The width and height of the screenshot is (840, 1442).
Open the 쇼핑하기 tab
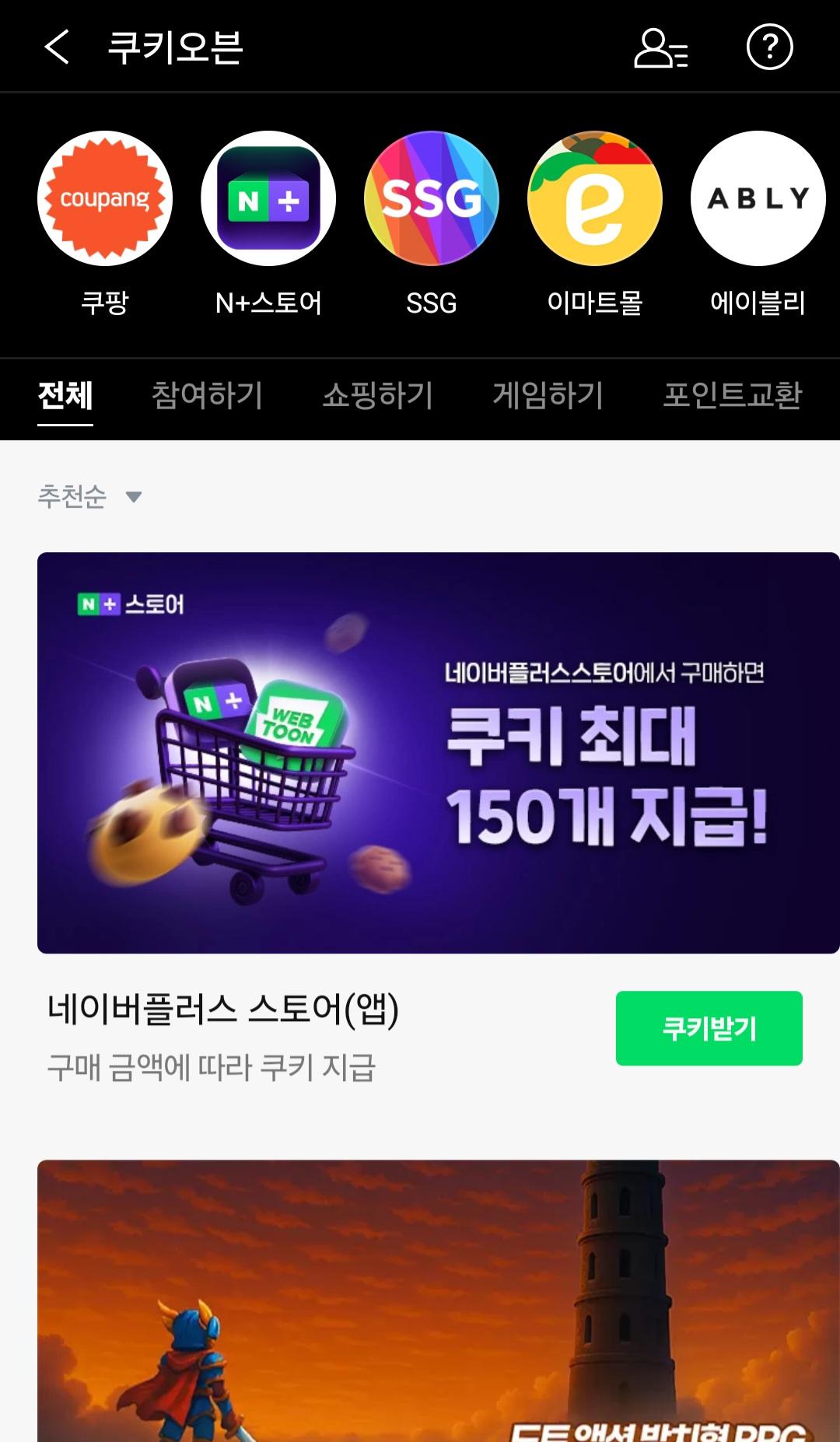click(378, 396)
